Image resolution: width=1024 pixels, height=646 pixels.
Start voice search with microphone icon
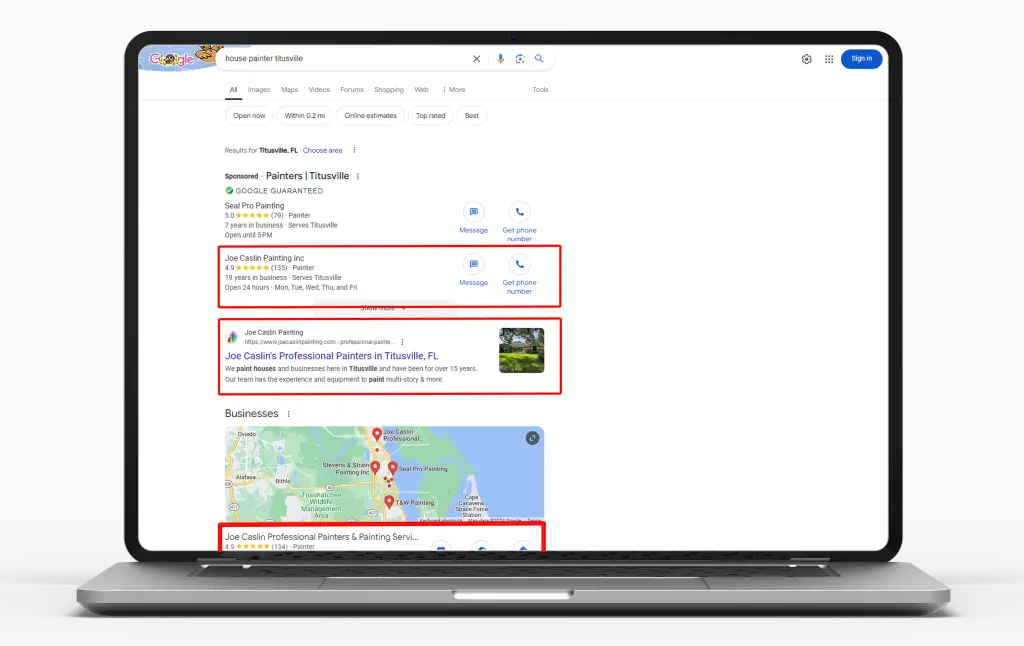[500, 59]
